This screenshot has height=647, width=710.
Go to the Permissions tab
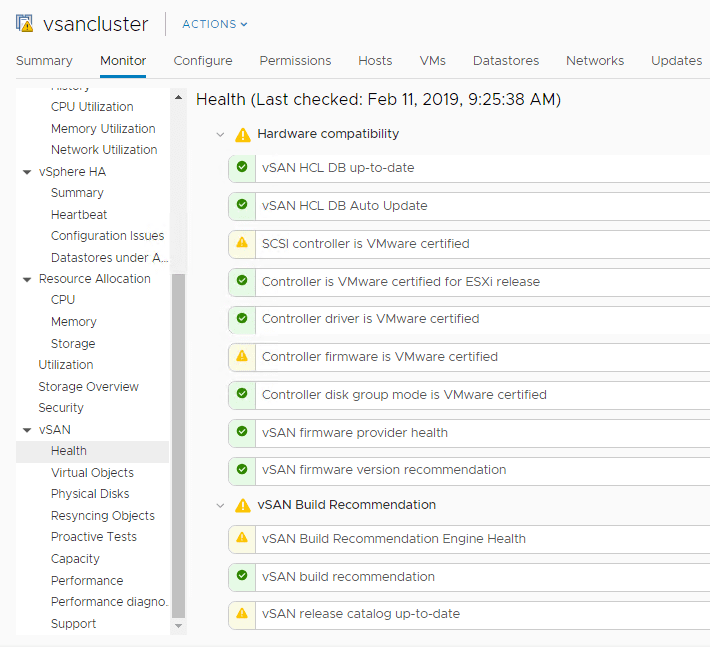tap(295, 61)
